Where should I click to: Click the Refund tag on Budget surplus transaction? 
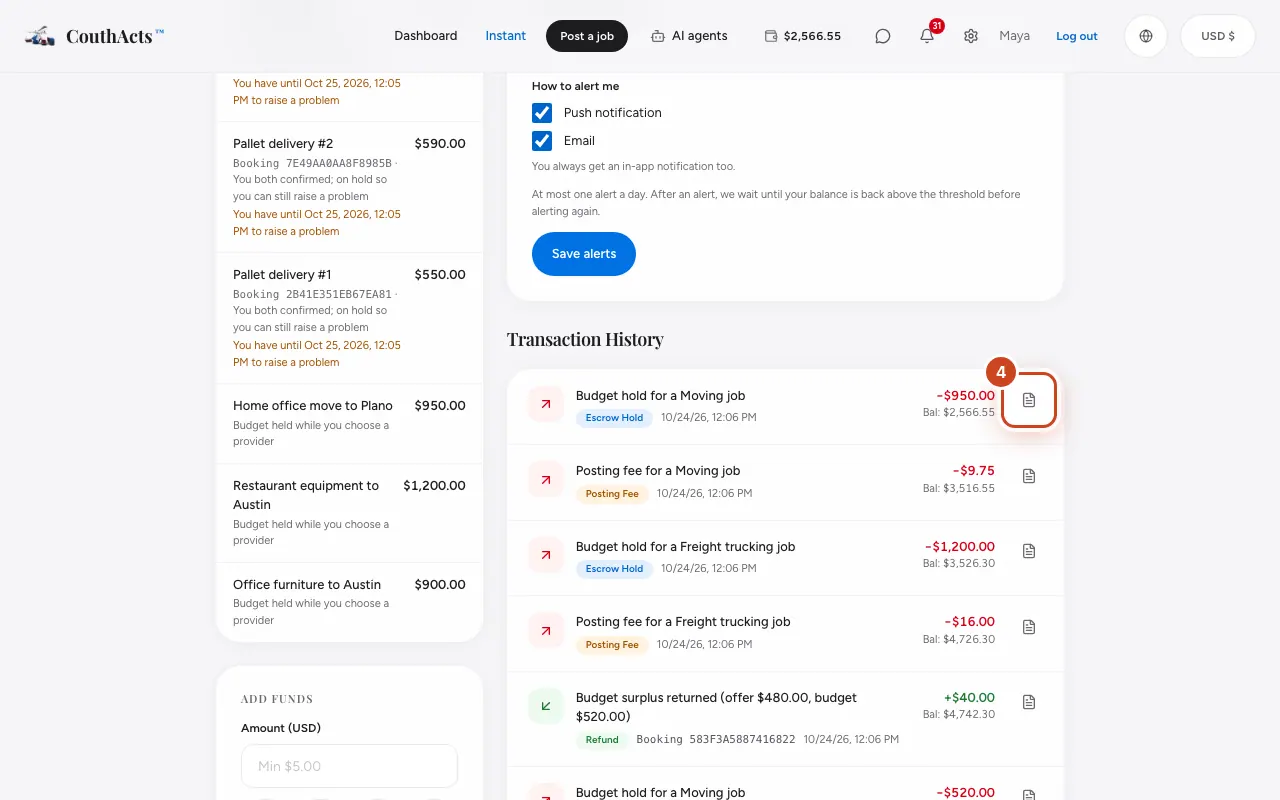pos(602,740)
